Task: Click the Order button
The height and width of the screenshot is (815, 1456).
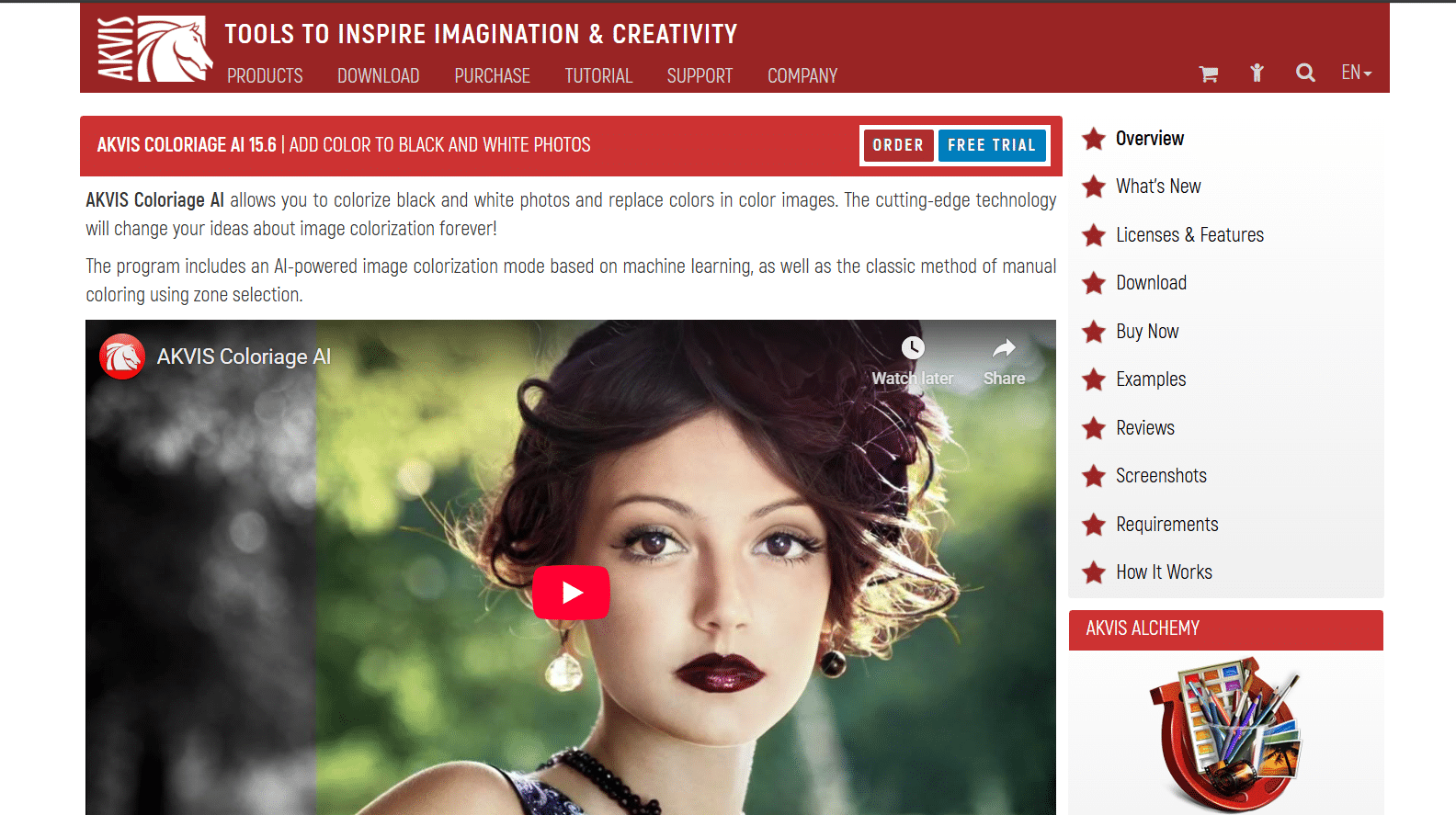Action: [898, 145]
